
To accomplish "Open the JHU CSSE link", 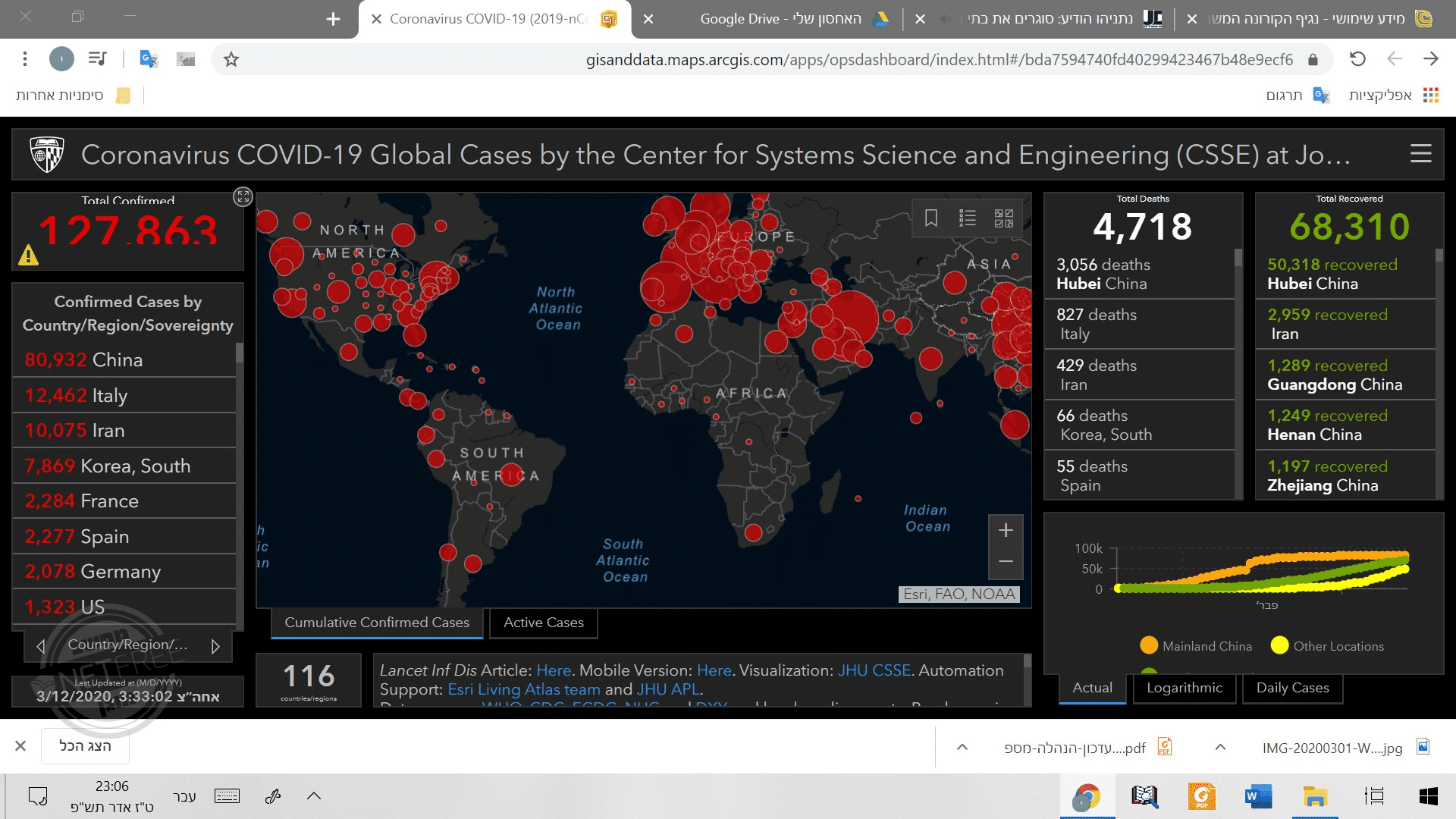I will pyautogui.click(x=874, y=670).
